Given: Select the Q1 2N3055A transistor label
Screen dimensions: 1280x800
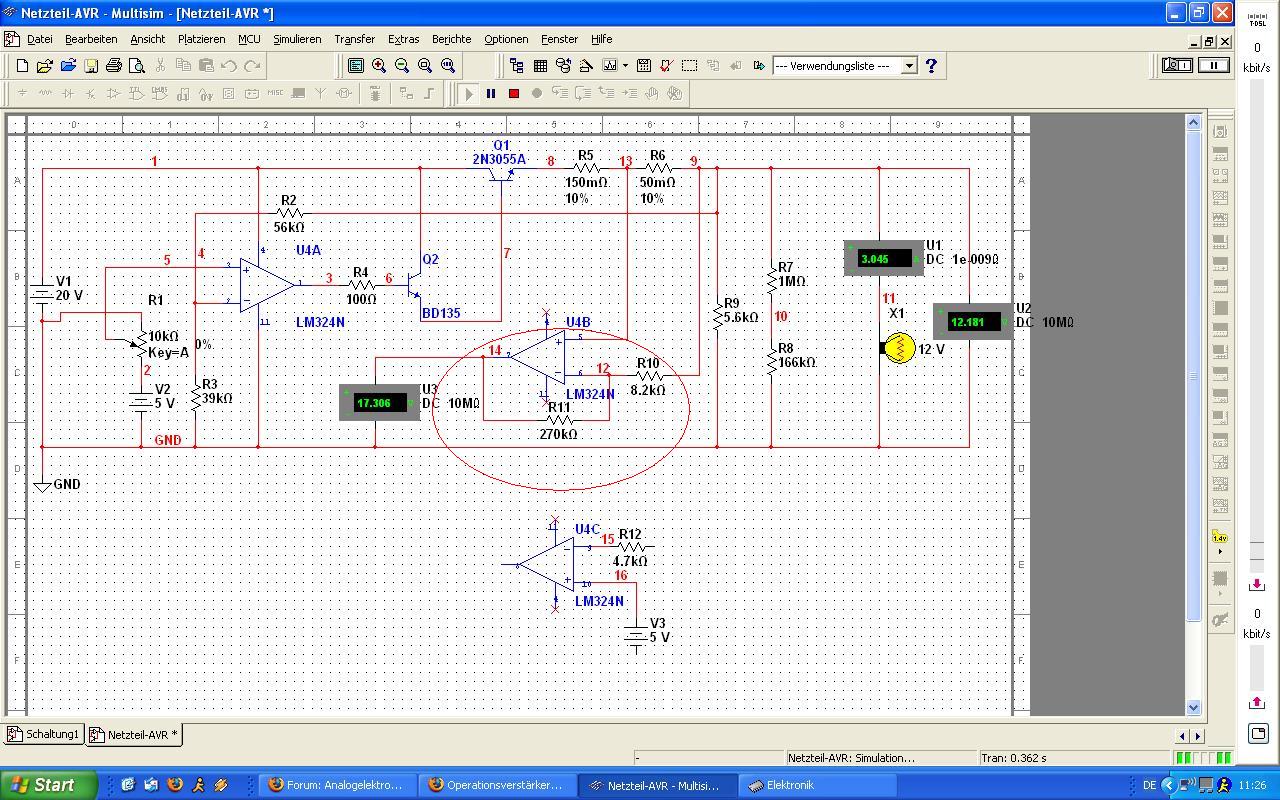Looking at the screenshot, I should tap(499, 159).
